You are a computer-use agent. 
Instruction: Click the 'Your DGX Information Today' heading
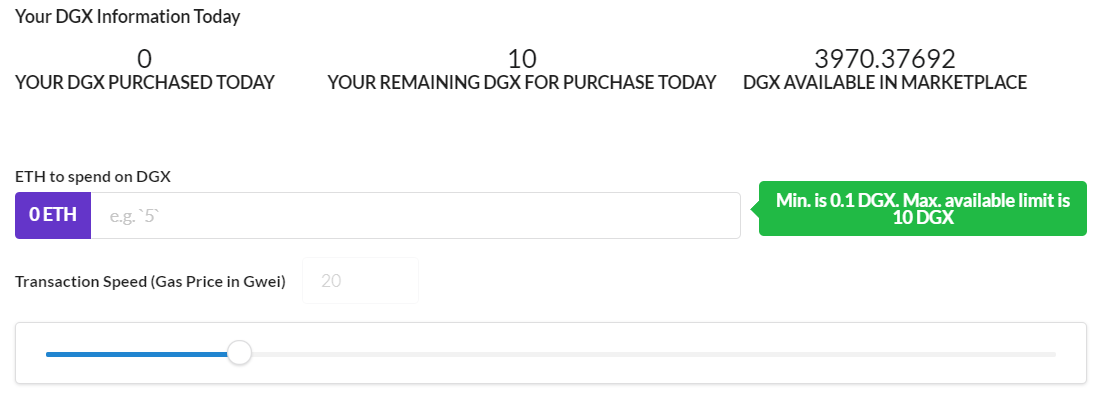[127, 17]
